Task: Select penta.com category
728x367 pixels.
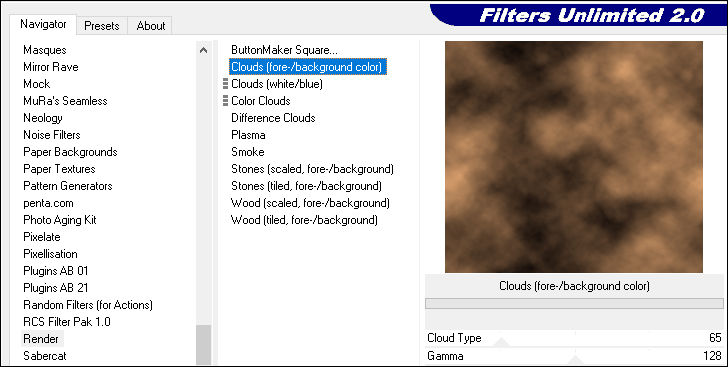Action: [48, 203]
